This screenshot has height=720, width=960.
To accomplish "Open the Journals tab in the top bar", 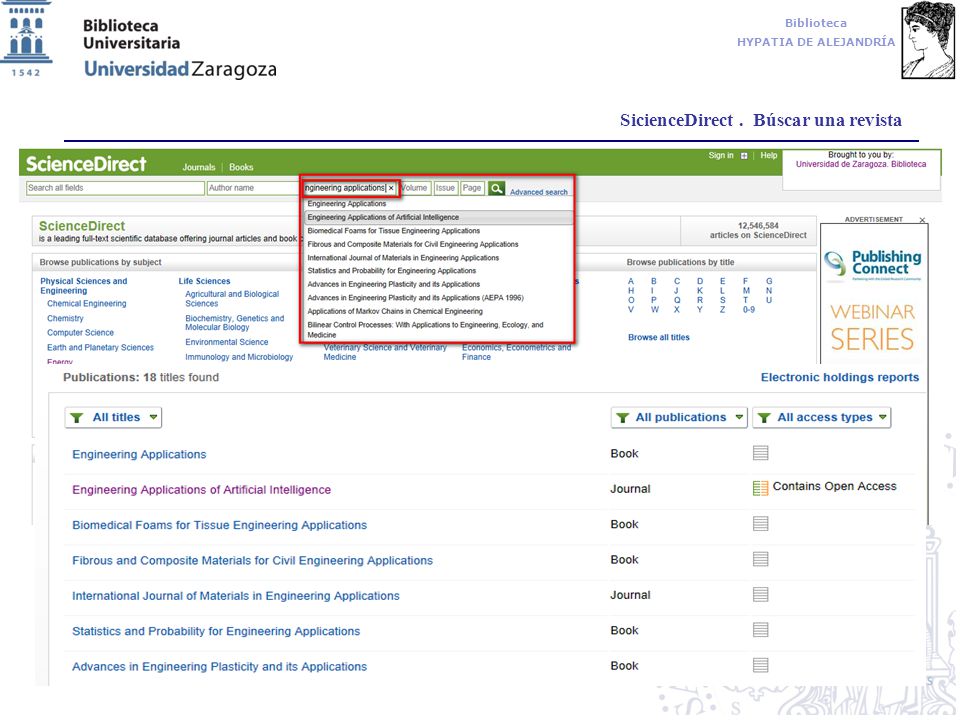I will click(199, 167).
